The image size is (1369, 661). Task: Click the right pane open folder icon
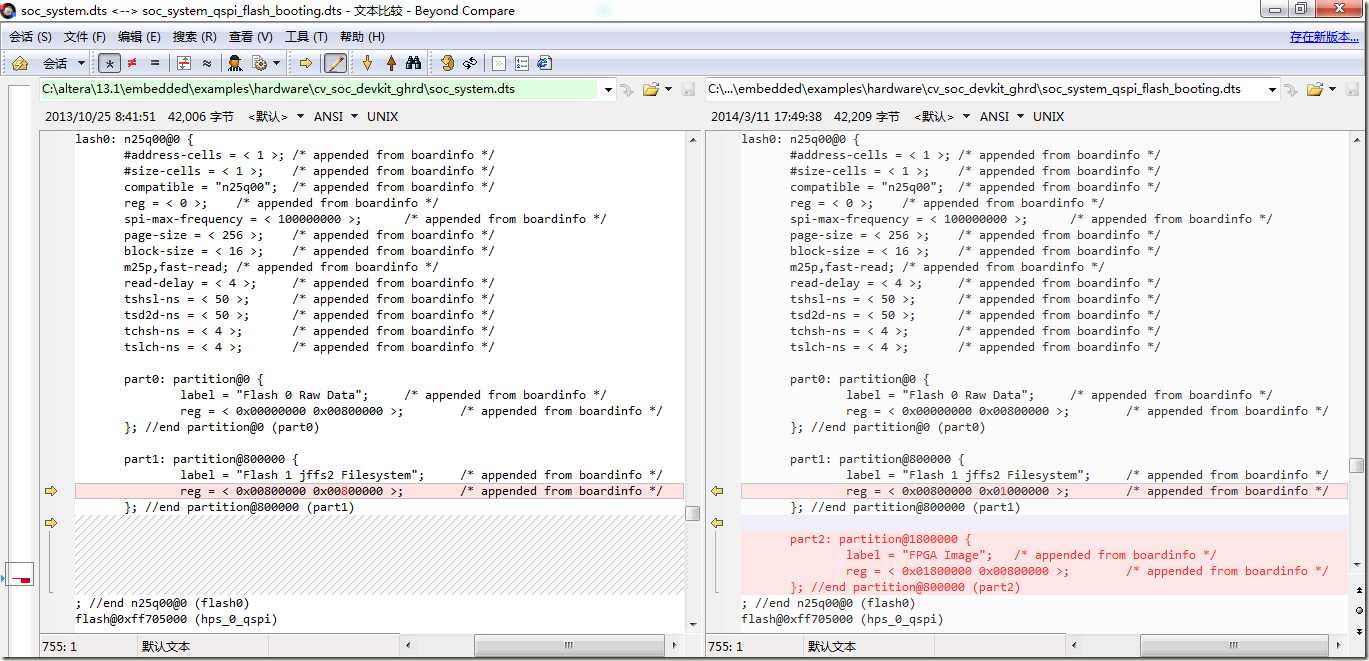click(1315, 89)
